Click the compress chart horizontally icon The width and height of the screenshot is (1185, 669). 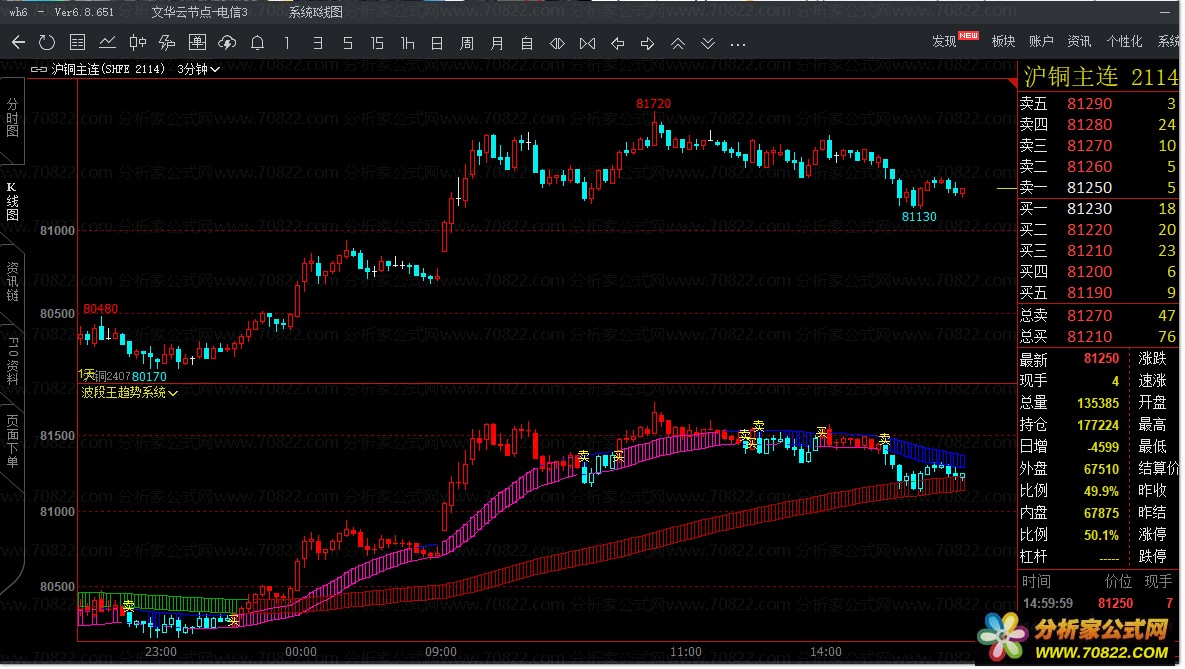[557, 43]
